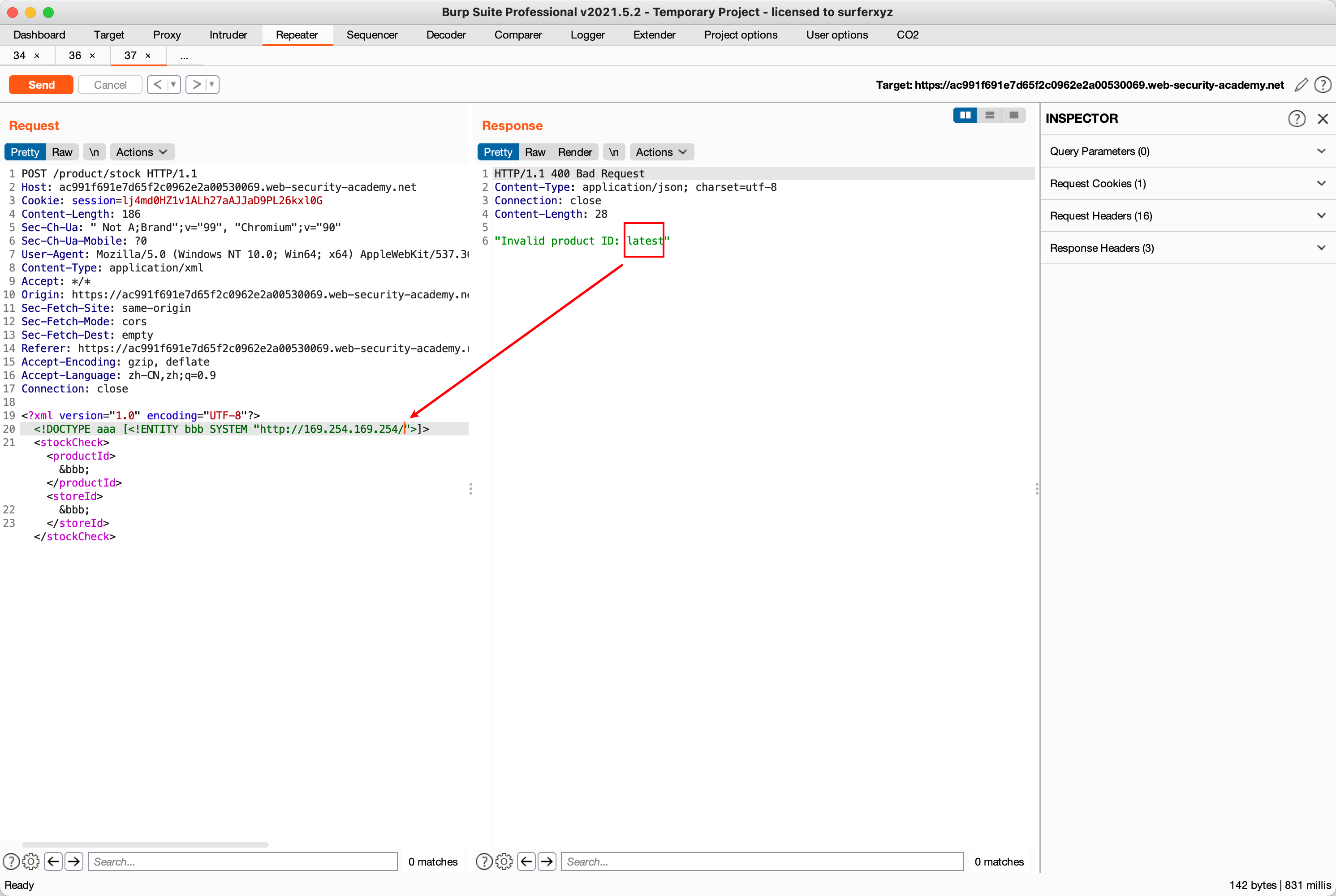1336x896 pixels.
Task: Add new Repeater tab via ellipsis
Action: [184, 56]
